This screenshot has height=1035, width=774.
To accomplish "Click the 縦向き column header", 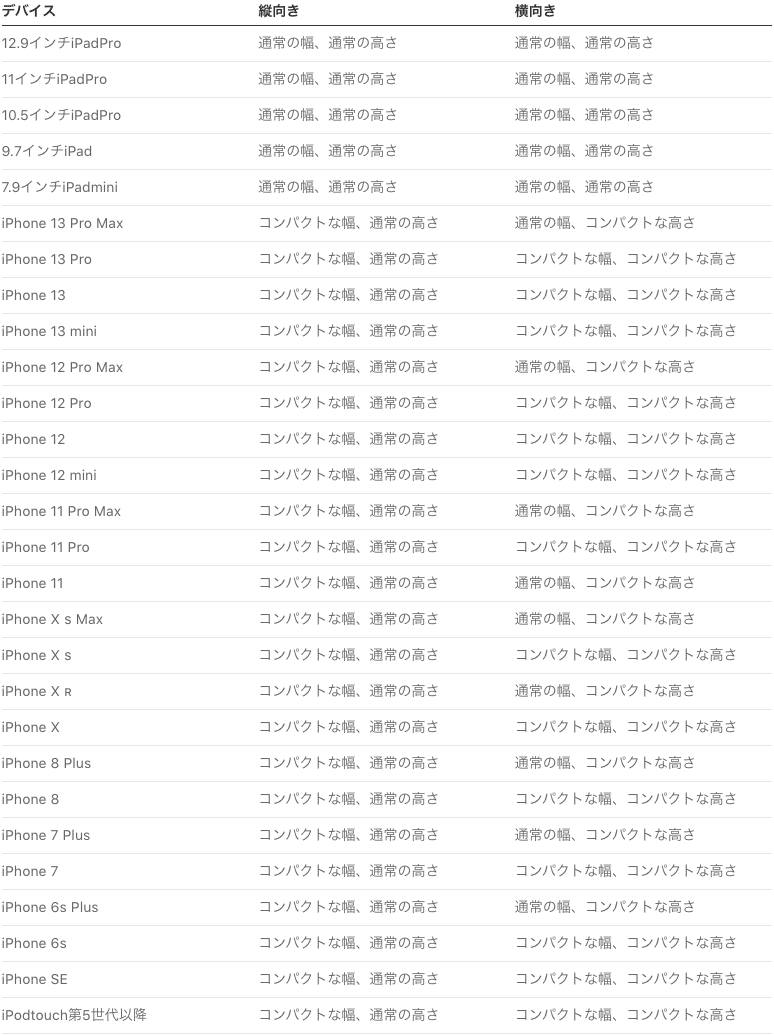I will point(278,11).
